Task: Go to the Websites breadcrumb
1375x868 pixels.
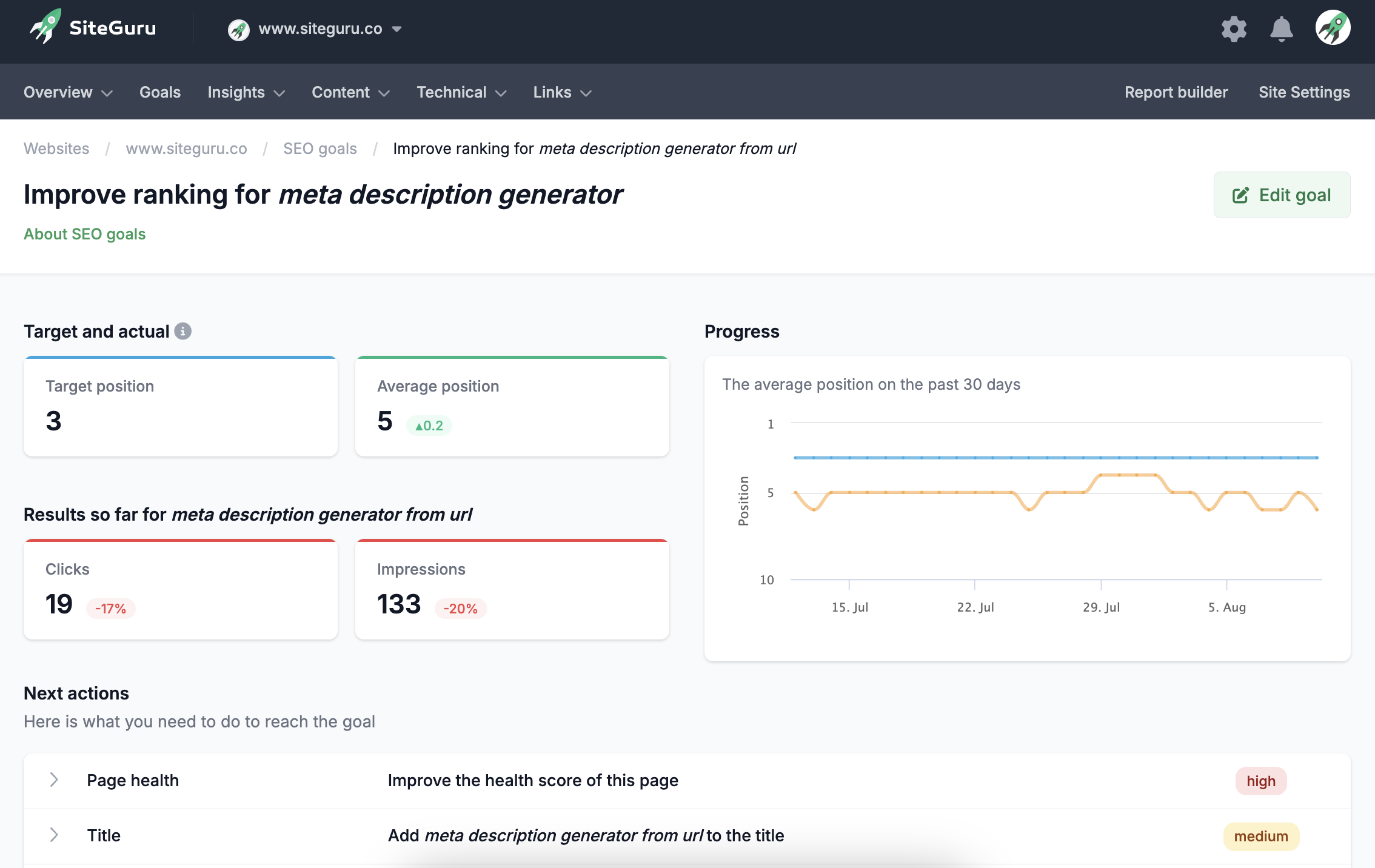Action: (56, 149)
